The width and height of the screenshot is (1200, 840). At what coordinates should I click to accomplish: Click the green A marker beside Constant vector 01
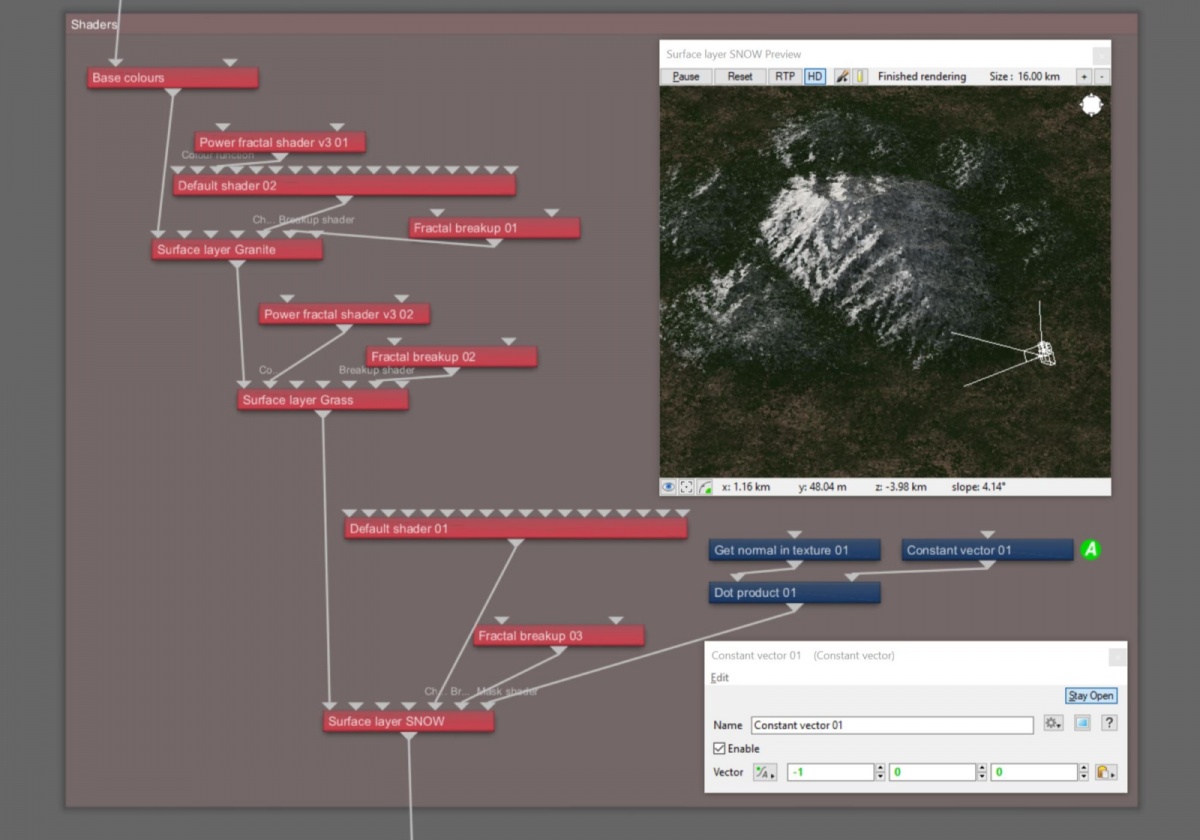(x=1091, y=549)
